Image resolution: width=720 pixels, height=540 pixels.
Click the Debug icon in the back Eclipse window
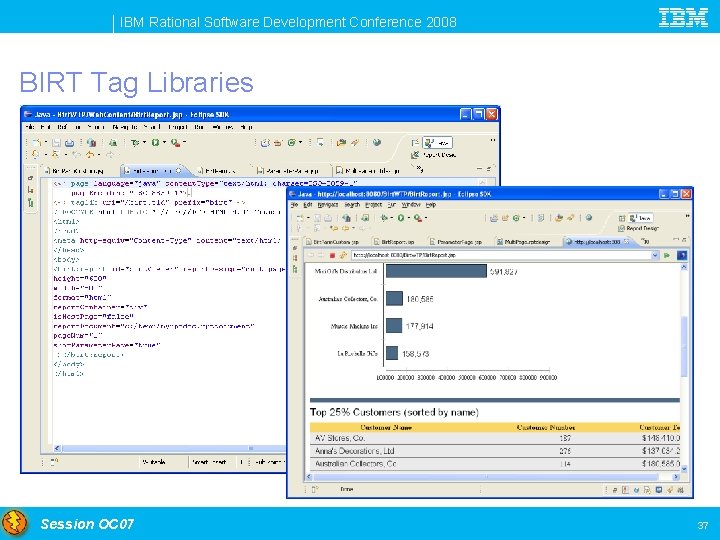click(135, 143)
